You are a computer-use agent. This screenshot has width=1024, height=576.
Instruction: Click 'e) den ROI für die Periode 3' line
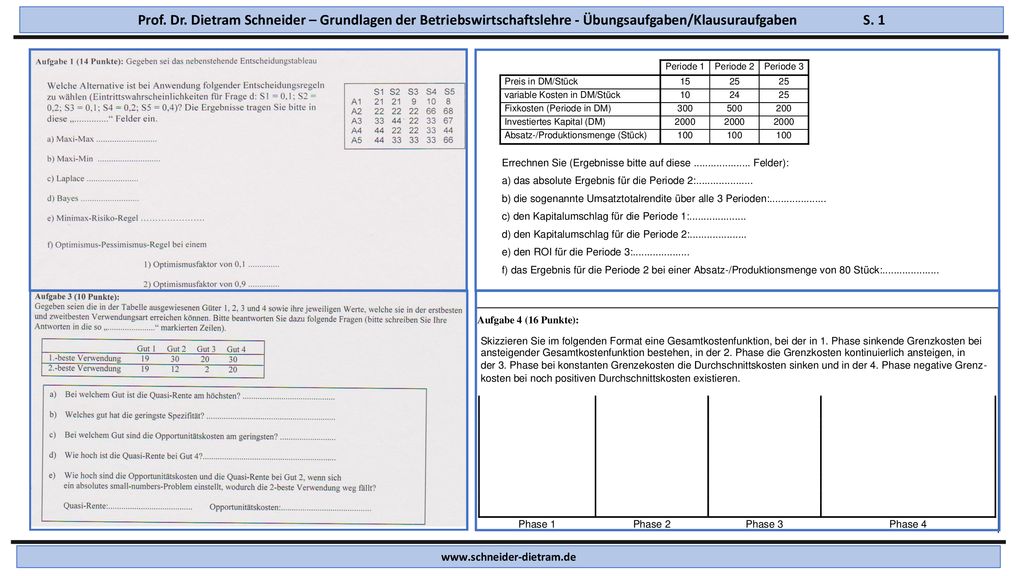[596, 252]
